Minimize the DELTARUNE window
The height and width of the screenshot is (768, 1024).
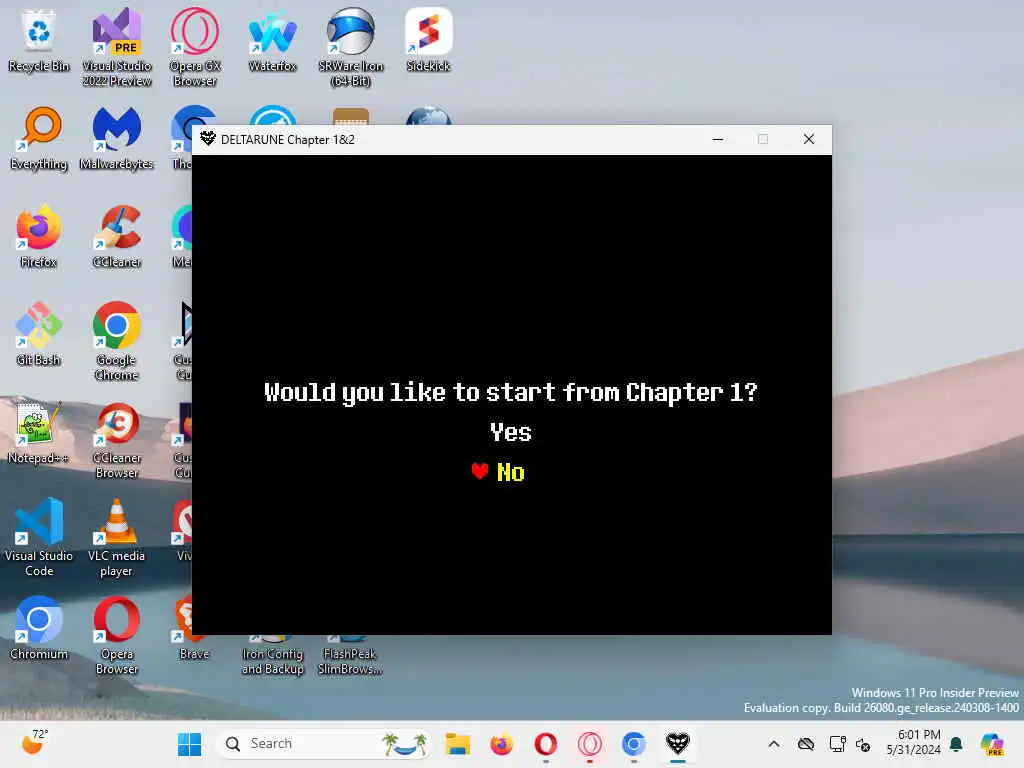point(718,139)
